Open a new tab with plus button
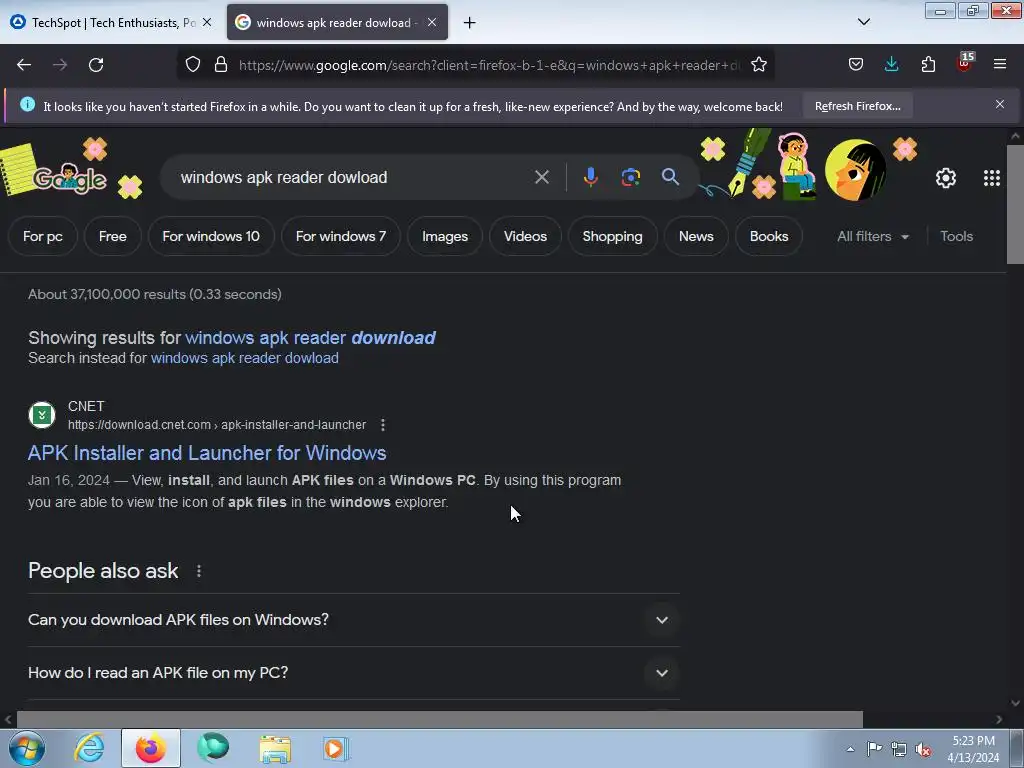 tap(470, 23)
